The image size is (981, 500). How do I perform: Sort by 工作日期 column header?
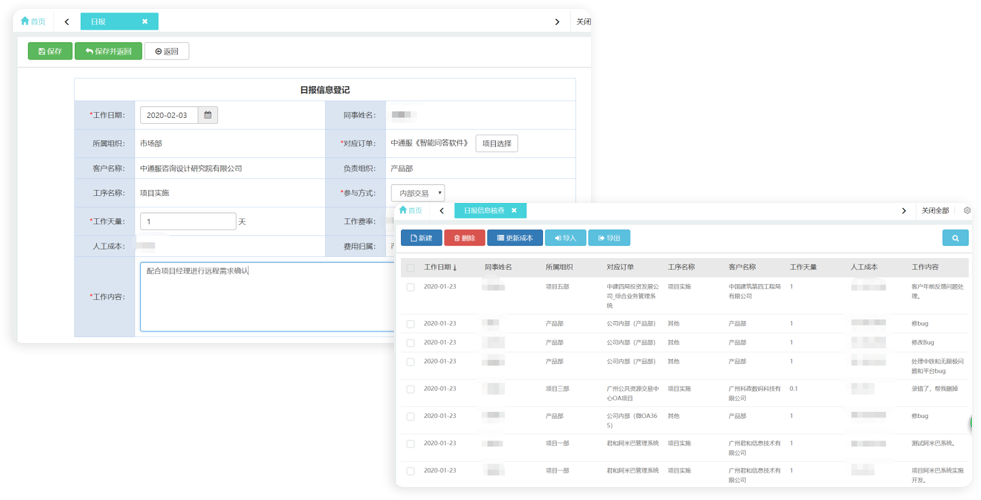pos(440,268)
